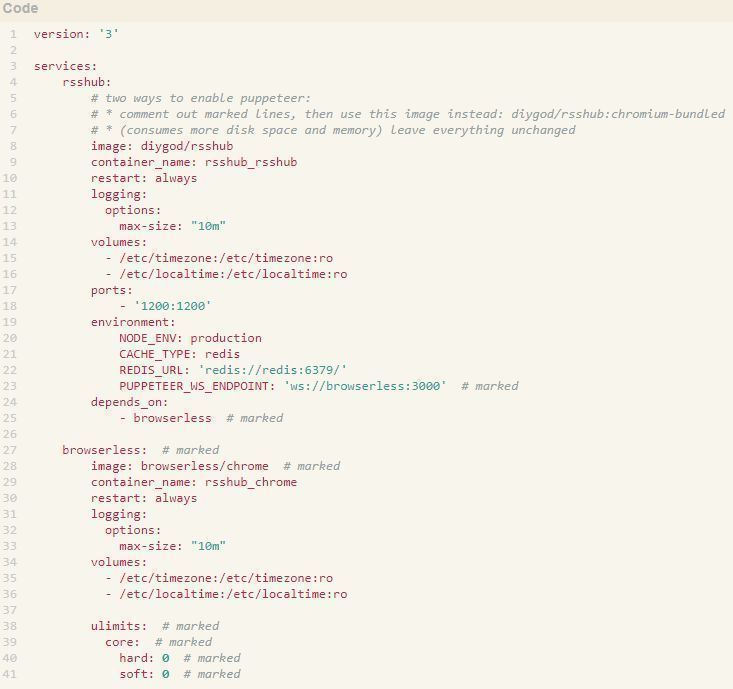
Task: Click the 'ulimits:' key
Action: 119,626
